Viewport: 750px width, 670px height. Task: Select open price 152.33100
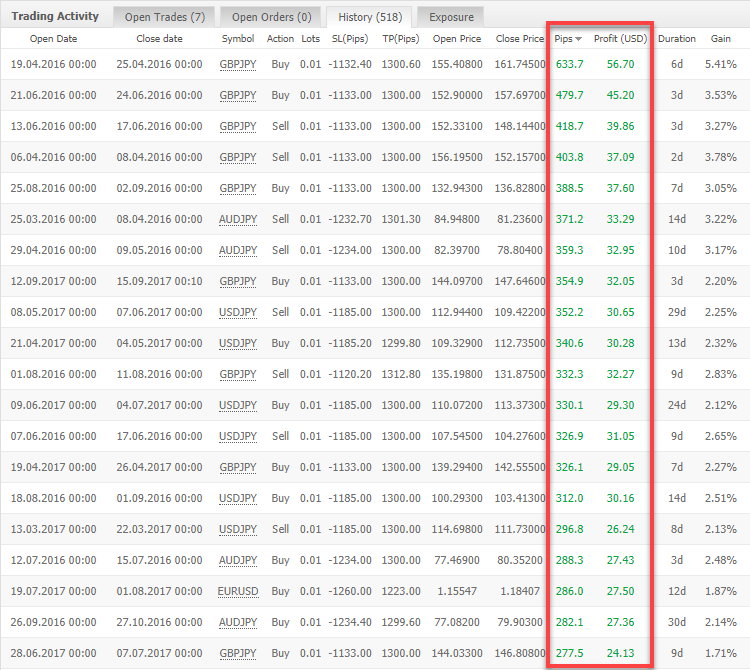pos(457,126)
